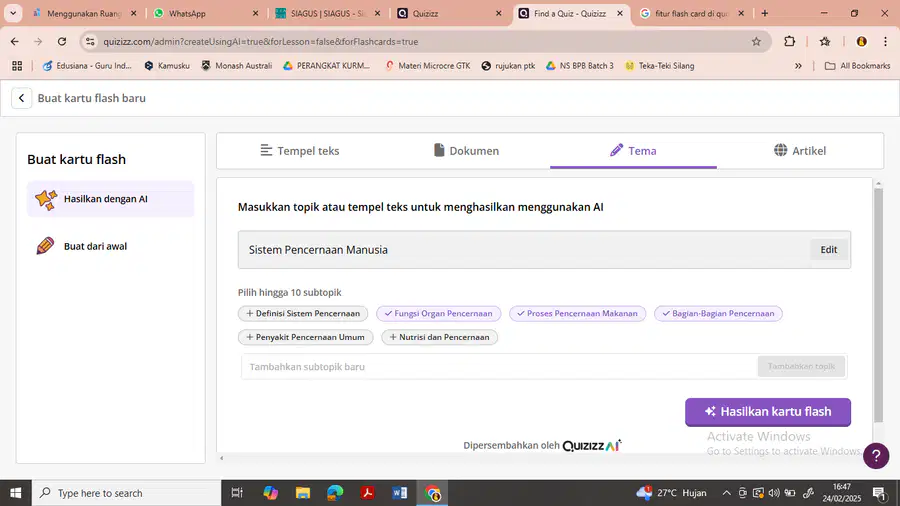Expand the hidden bookmarks chevron
Screen dimensions: 900x506
[798, 66]
